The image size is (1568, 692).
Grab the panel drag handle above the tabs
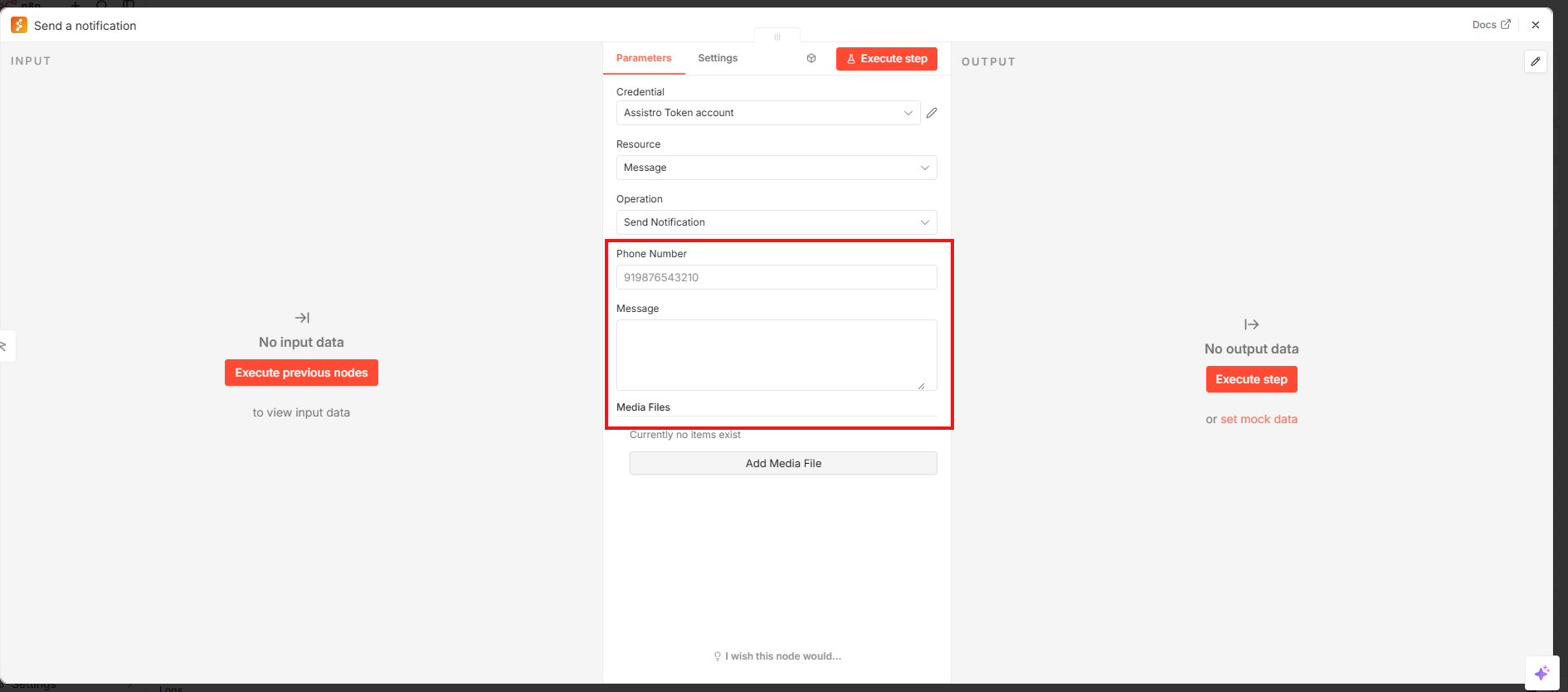[x=777, y=37]
